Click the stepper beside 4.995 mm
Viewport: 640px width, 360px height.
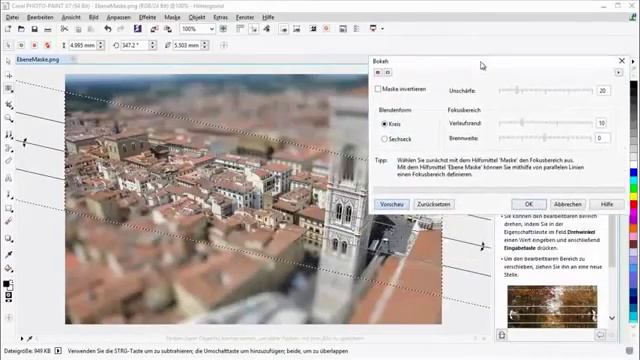[101, 45]
